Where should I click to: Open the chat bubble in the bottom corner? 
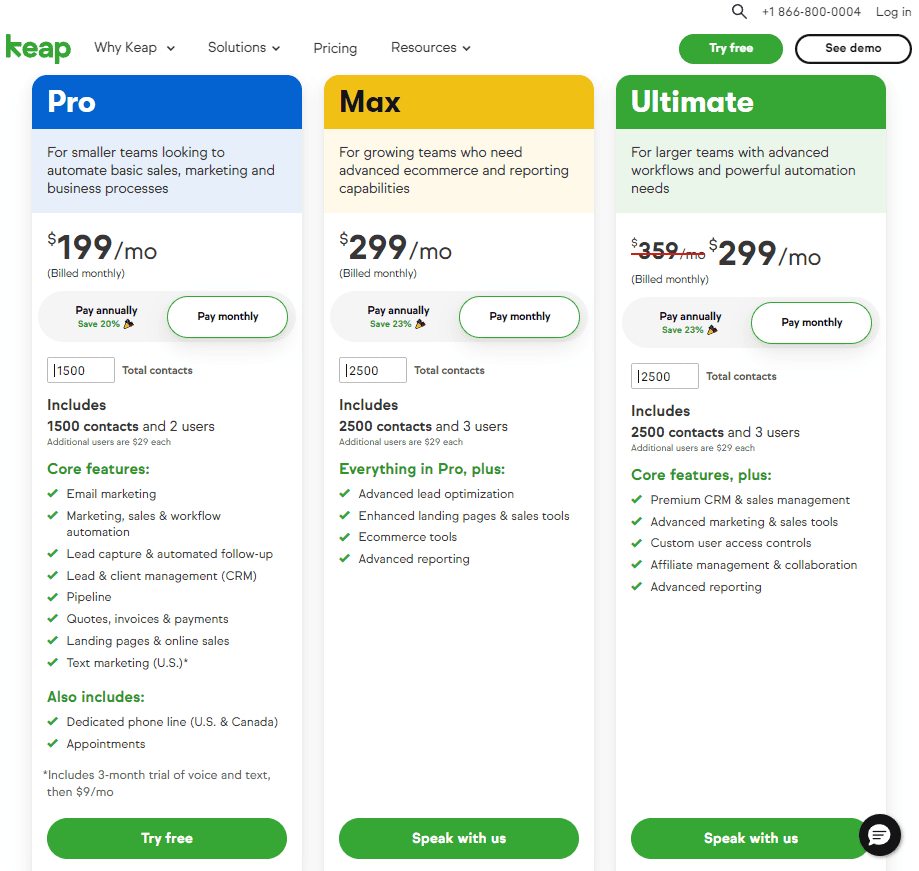point(879,836)
